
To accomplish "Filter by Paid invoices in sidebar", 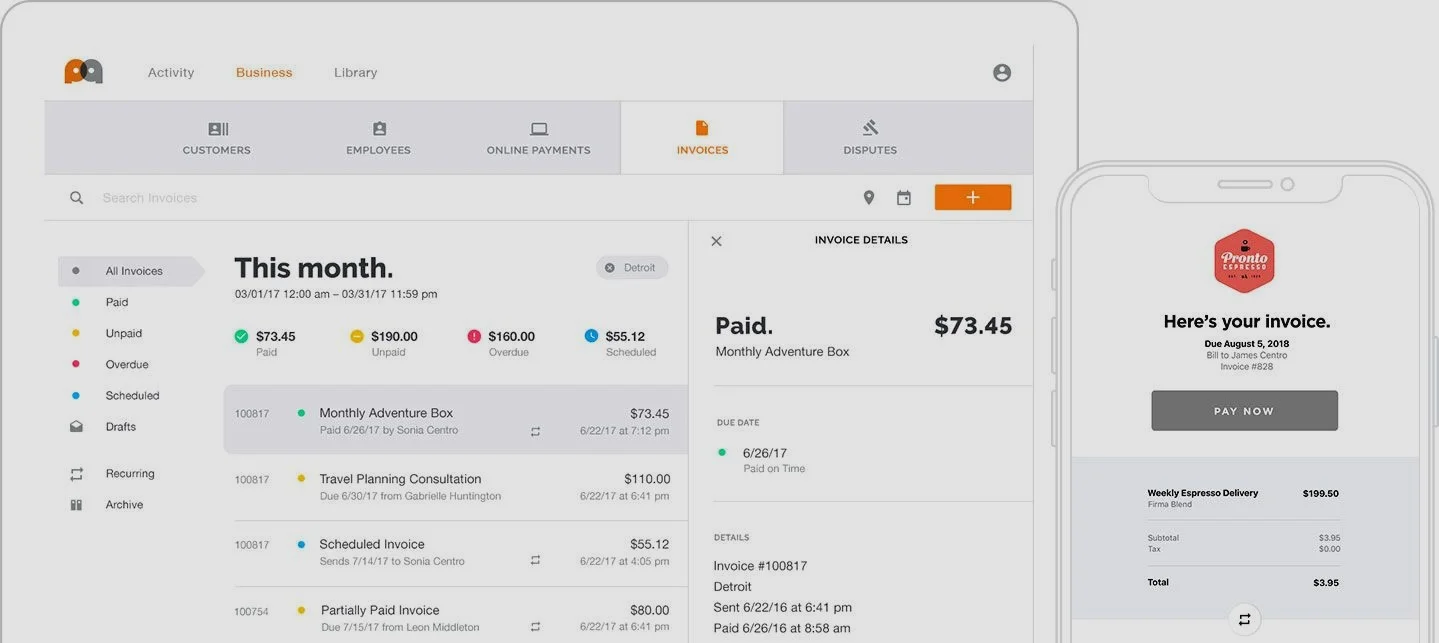I will click(x=117, y=302).
